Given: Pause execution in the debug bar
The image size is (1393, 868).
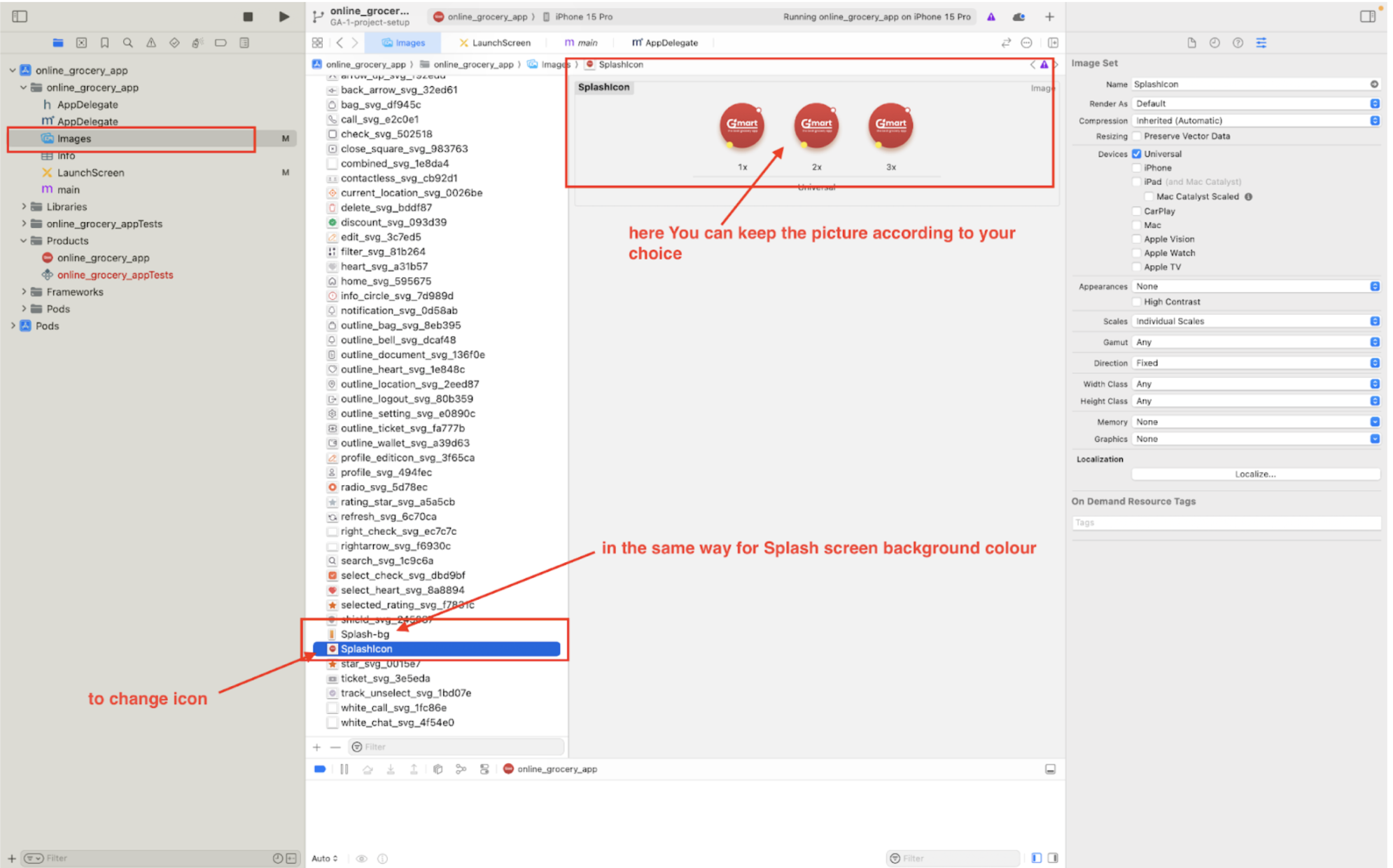Looking at the screenshot, I should [x=344, y=769].
